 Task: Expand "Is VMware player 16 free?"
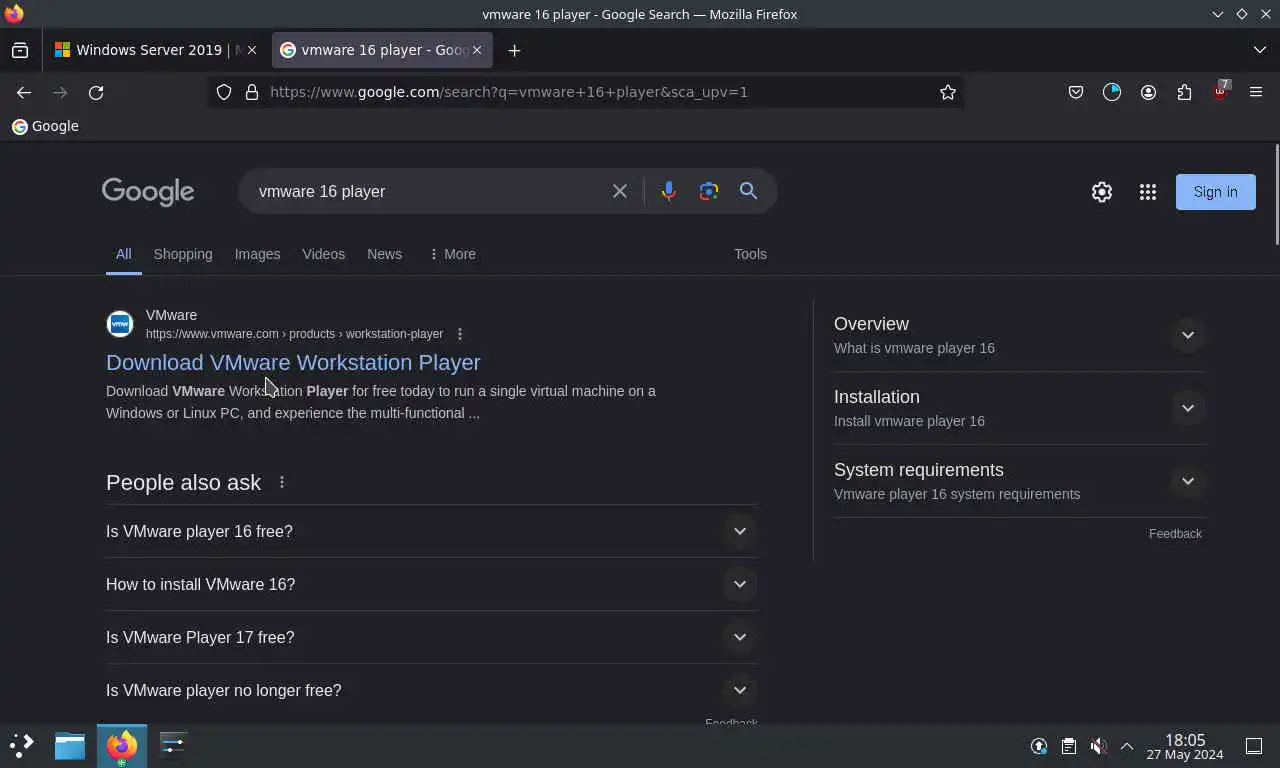[432, 531]
